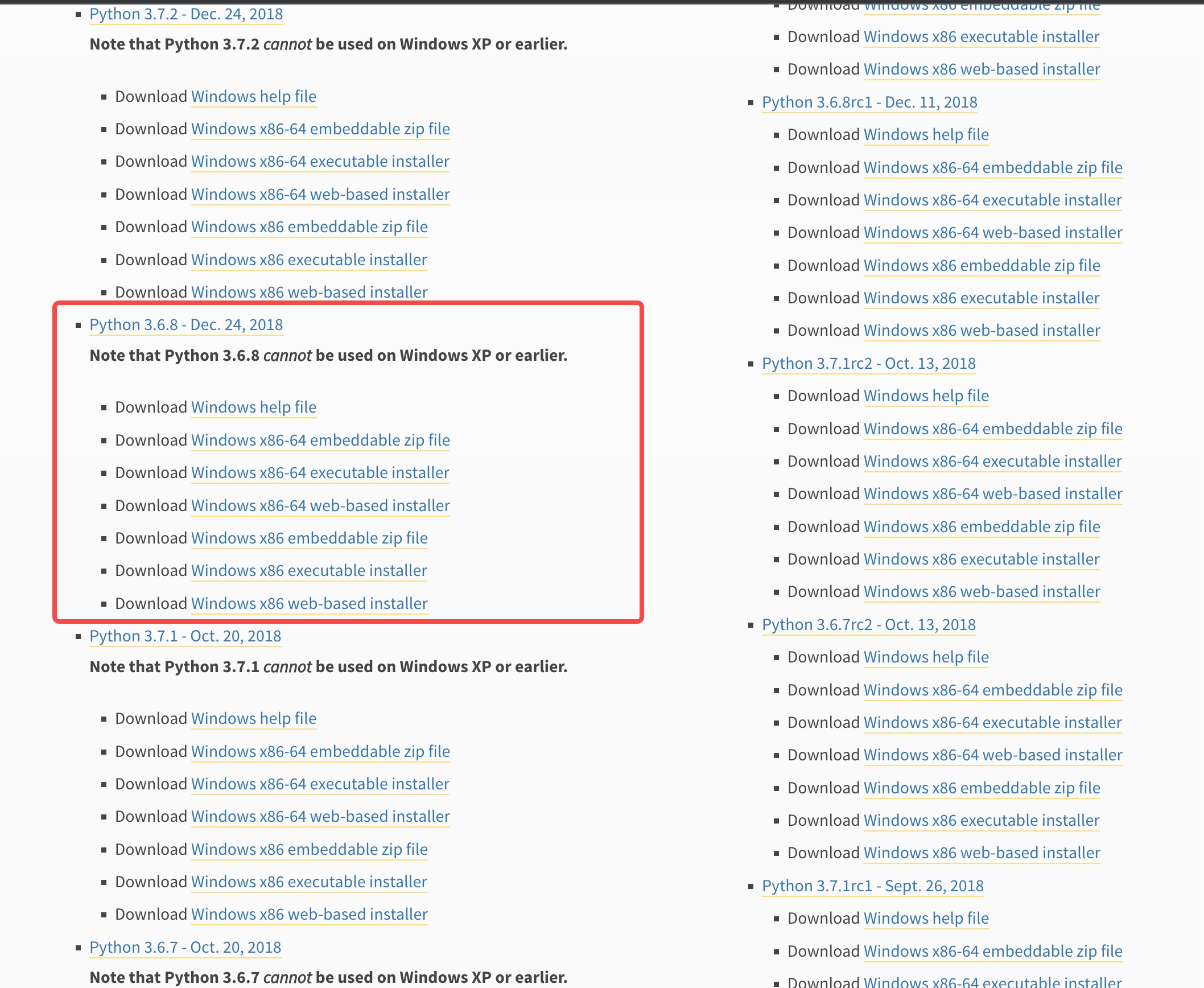The width and height of the screenshot is (1204, 988).
Task: Click Windows x86 embeddable zip file under Python 3.6.8
Action: 310,538
